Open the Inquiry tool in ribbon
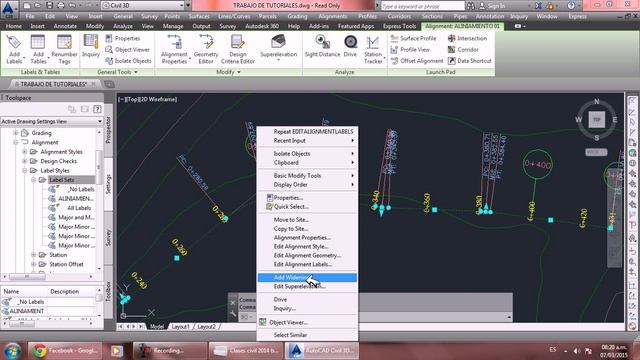This screenshot has width=640, height=360. [91, 46]
